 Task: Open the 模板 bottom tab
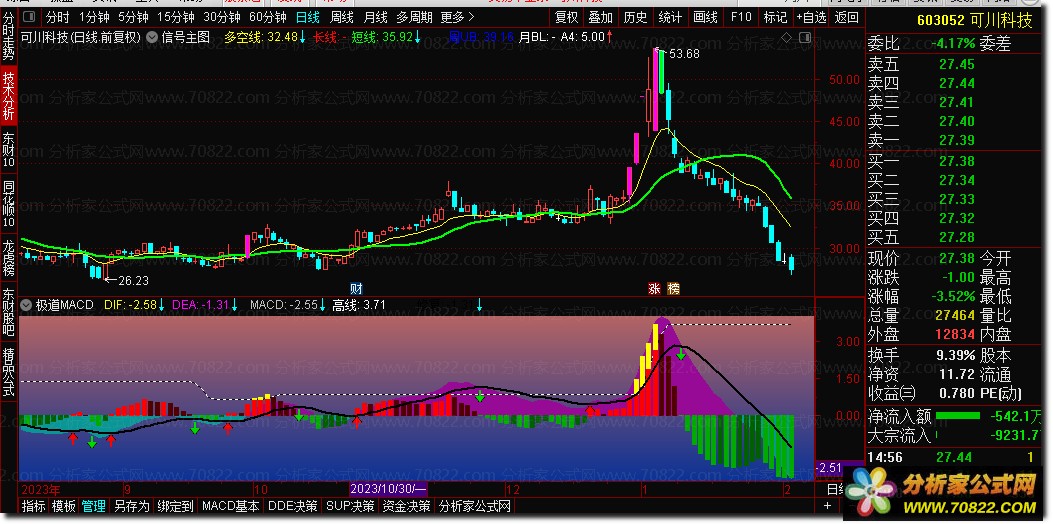[x=64, y=506]
